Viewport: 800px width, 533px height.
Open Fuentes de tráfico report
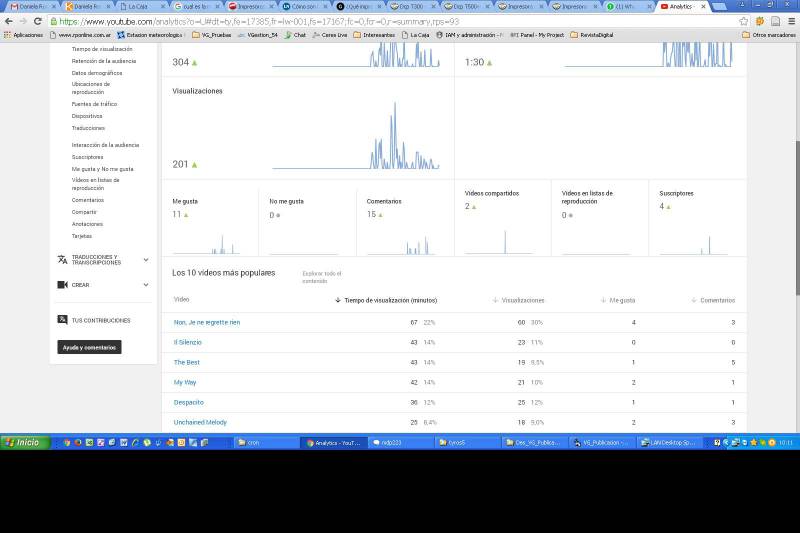click(x=94, y=104)
